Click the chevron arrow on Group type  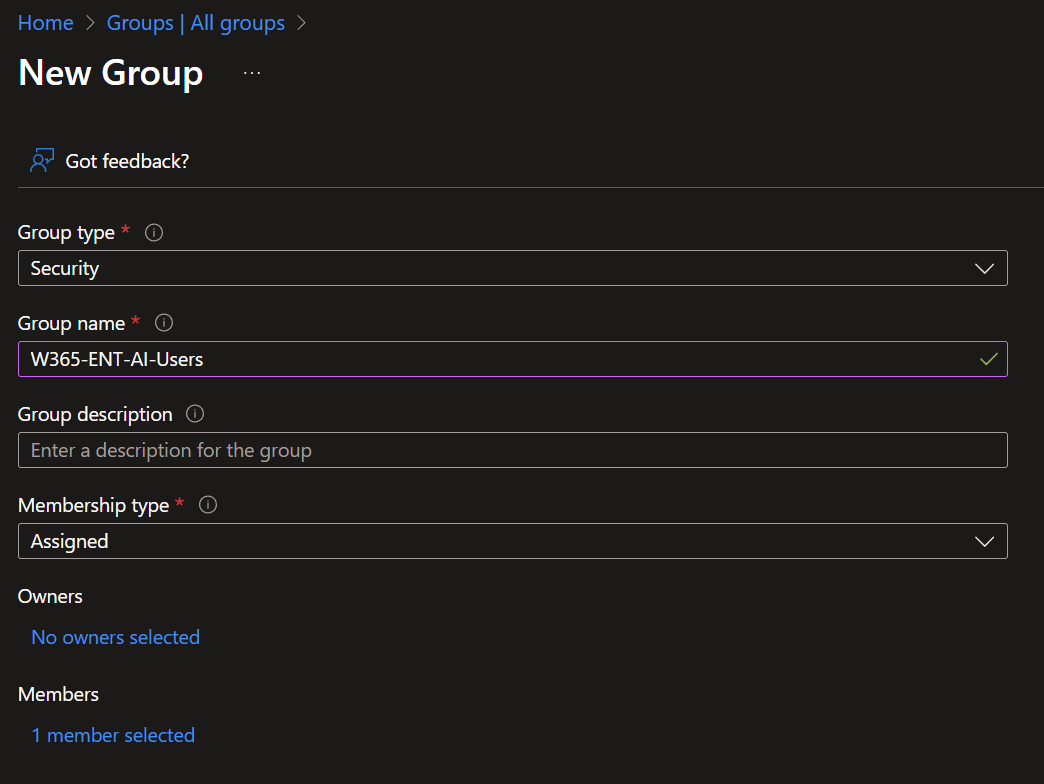[x=984, y=268]
